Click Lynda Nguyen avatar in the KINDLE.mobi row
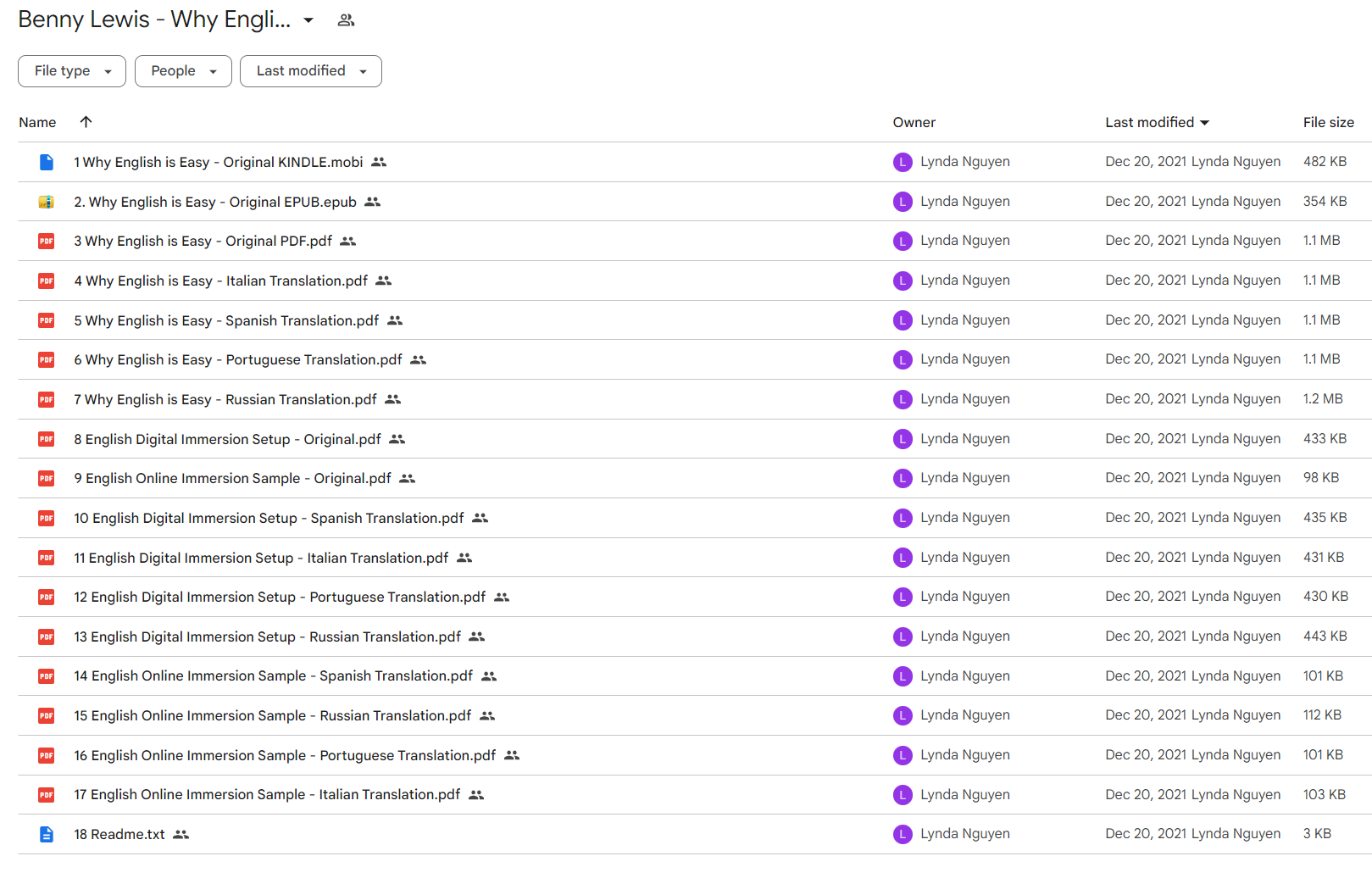This screenshot has width=1372, height=895. coord(903,162)
